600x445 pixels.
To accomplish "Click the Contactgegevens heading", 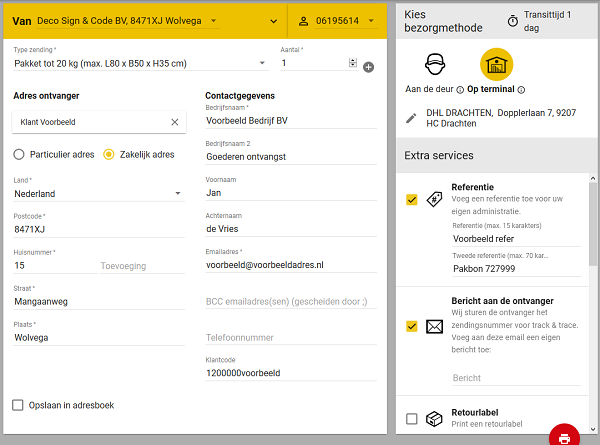I will pyautogui.click(x=240, y=96).
